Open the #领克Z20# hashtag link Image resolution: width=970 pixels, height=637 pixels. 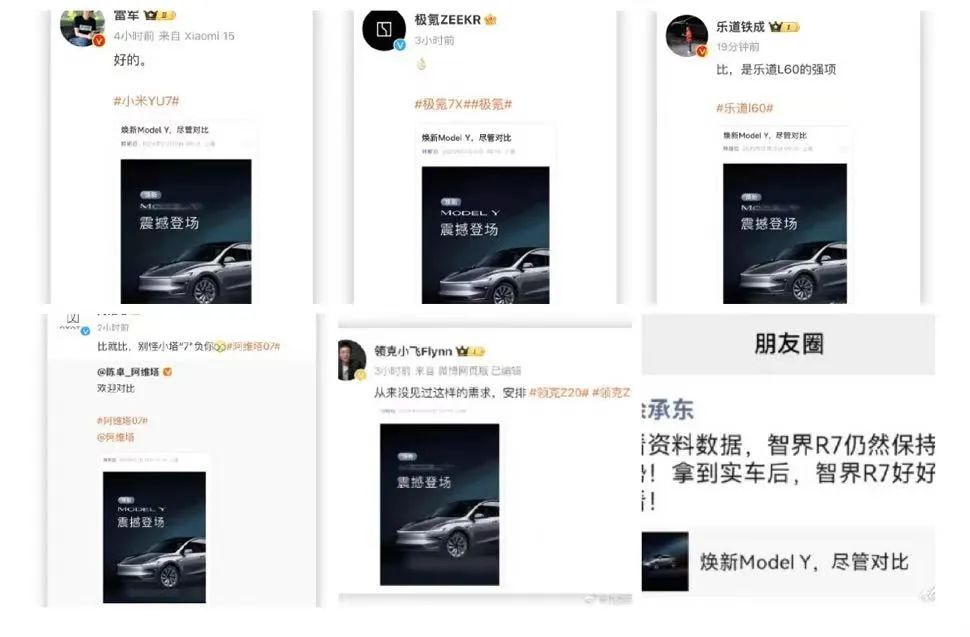pos(559,392)
